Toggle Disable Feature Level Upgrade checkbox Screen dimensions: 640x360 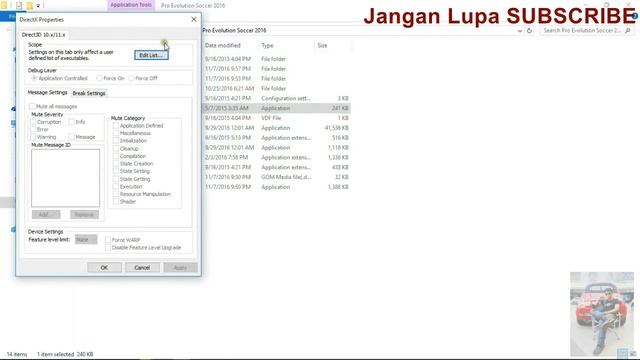108,247
